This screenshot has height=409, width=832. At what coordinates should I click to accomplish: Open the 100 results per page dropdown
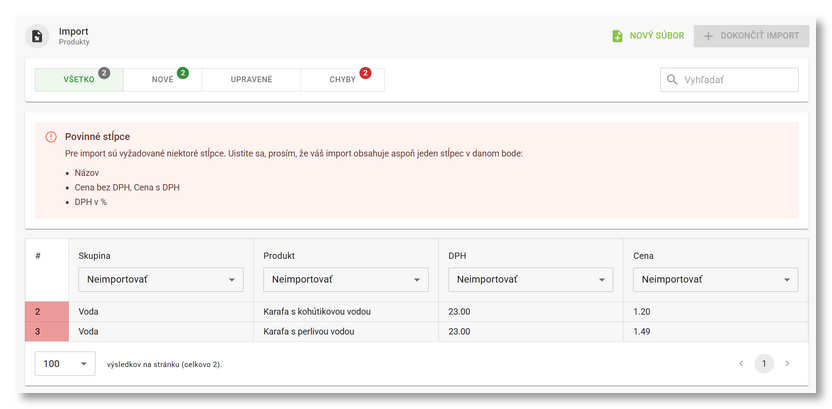[65, 363]
